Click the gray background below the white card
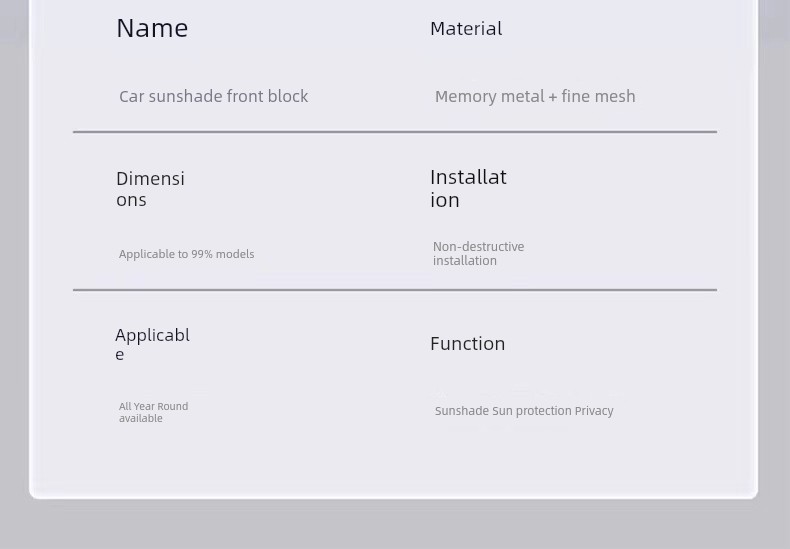This screenshot has height=549, width=790. tap(394, 524)
